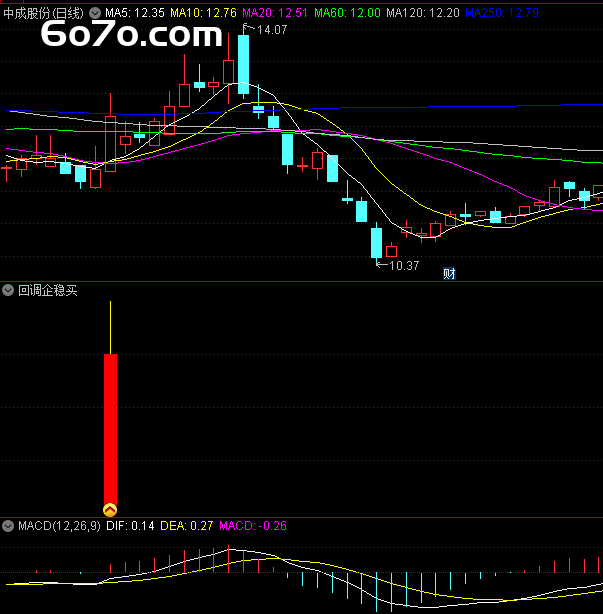Click the yellow up-arrow buy signal icon
Viewport: 603px width, 614px height.
pos(110,510)
